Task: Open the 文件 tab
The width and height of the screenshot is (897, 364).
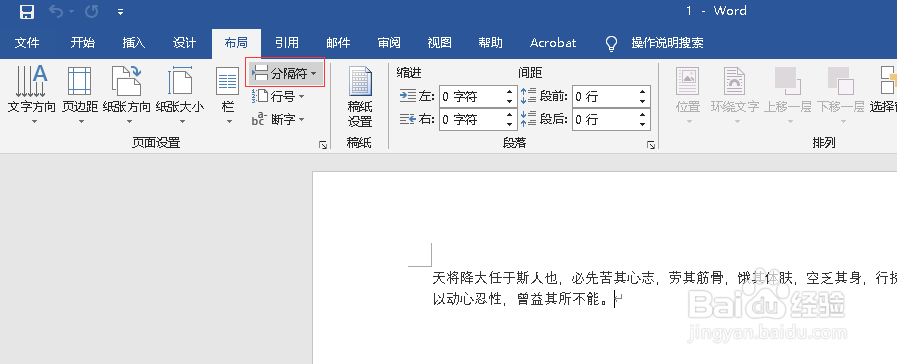Action: click(x=27, y=43)
